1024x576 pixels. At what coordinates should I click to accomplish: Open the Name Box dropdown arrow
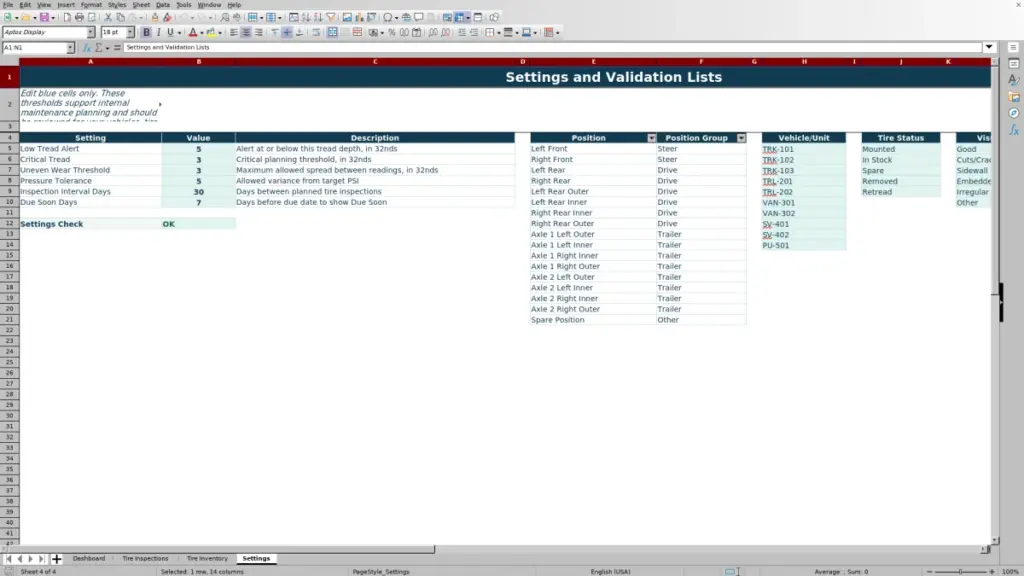coord(70,47)
